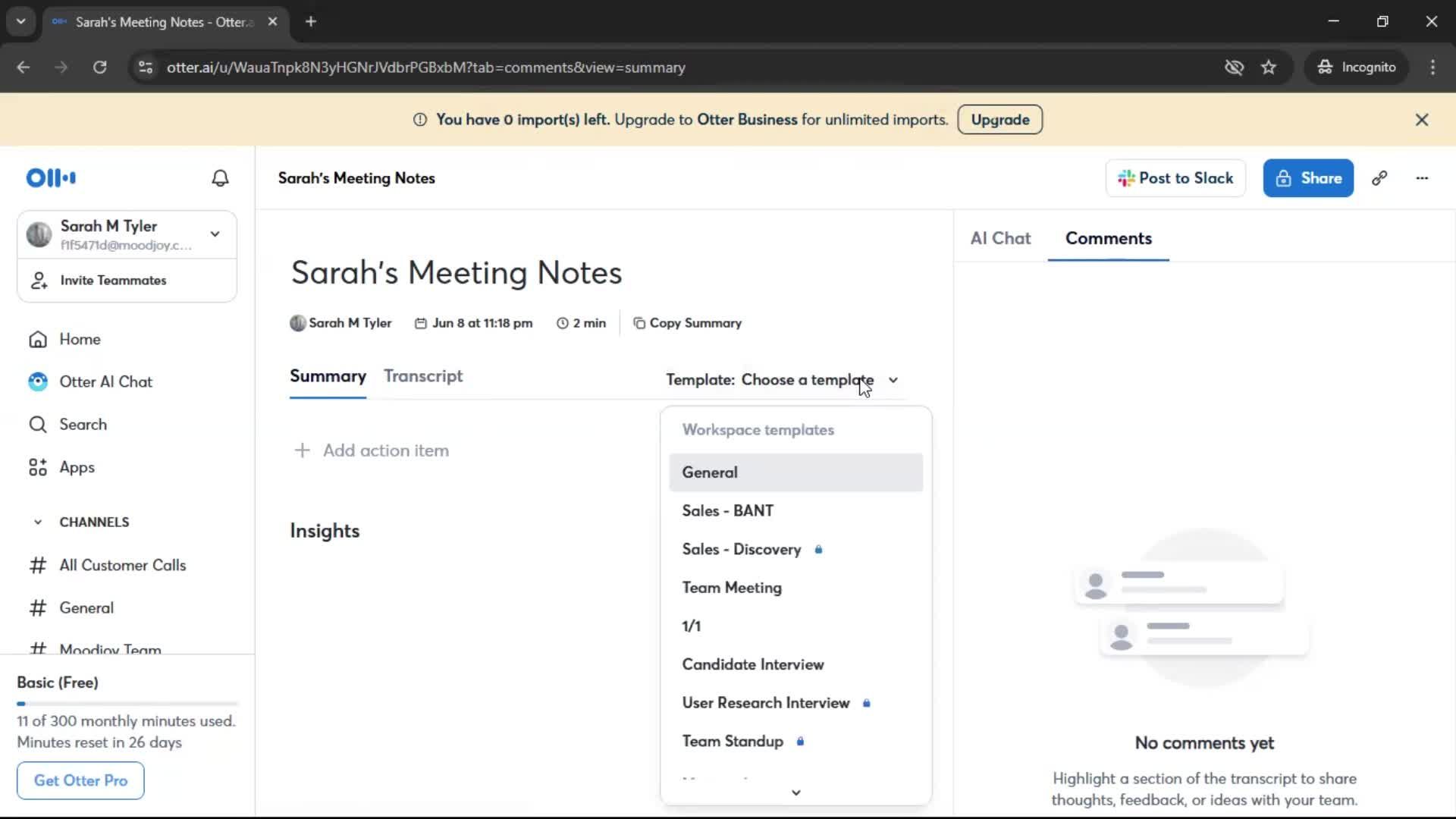Click Copy Summary

pyautogui.click(x=687, y=323)
